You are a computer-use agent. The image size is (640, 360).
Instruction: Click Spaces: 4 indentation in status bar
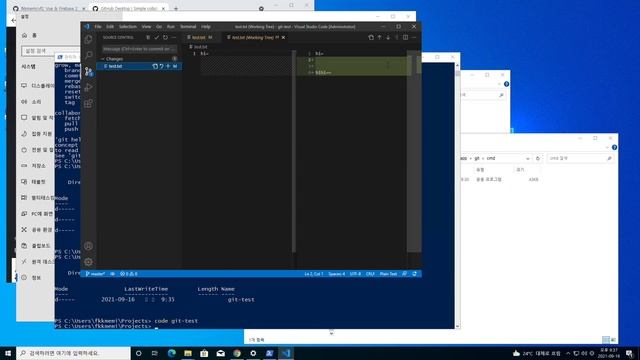coord(336,274)
